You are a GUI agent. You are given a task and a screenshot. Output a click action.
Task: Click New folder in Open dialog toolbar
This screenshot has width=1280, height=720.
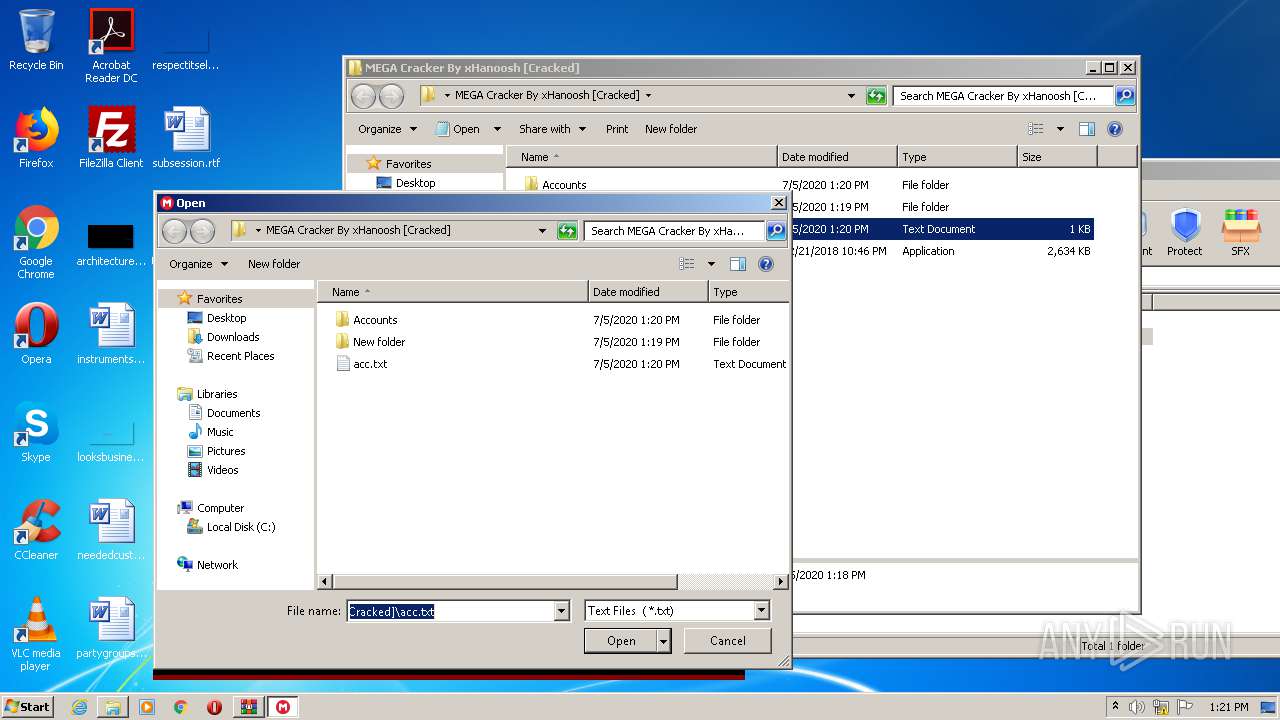tap(274, 264)
